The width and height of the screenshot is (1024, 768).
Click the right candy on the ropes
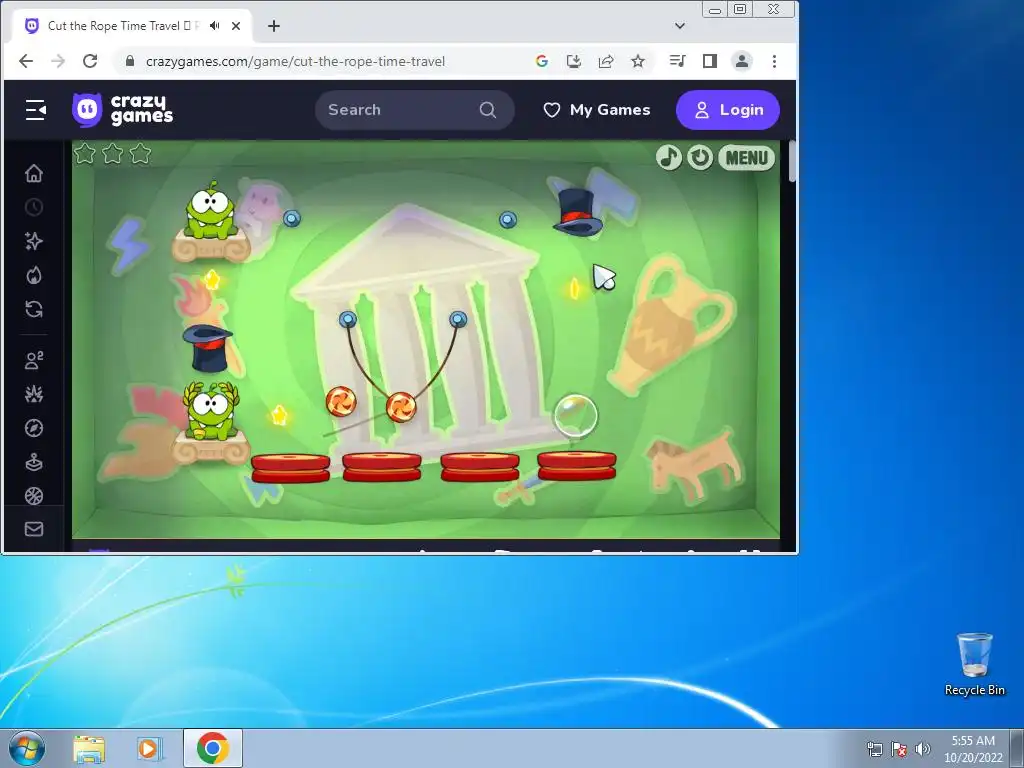click(x=401, y=408)
